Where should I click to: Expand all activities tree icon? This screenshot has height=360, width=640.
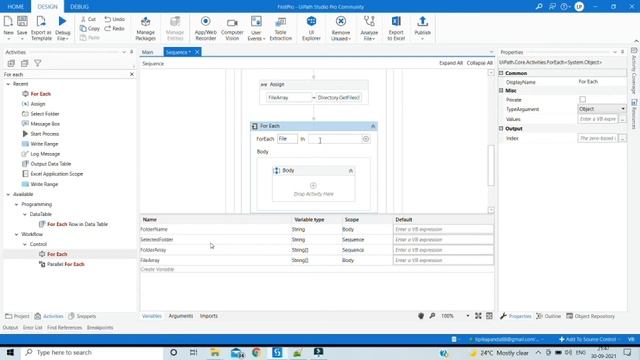click(x=11, y=63)
